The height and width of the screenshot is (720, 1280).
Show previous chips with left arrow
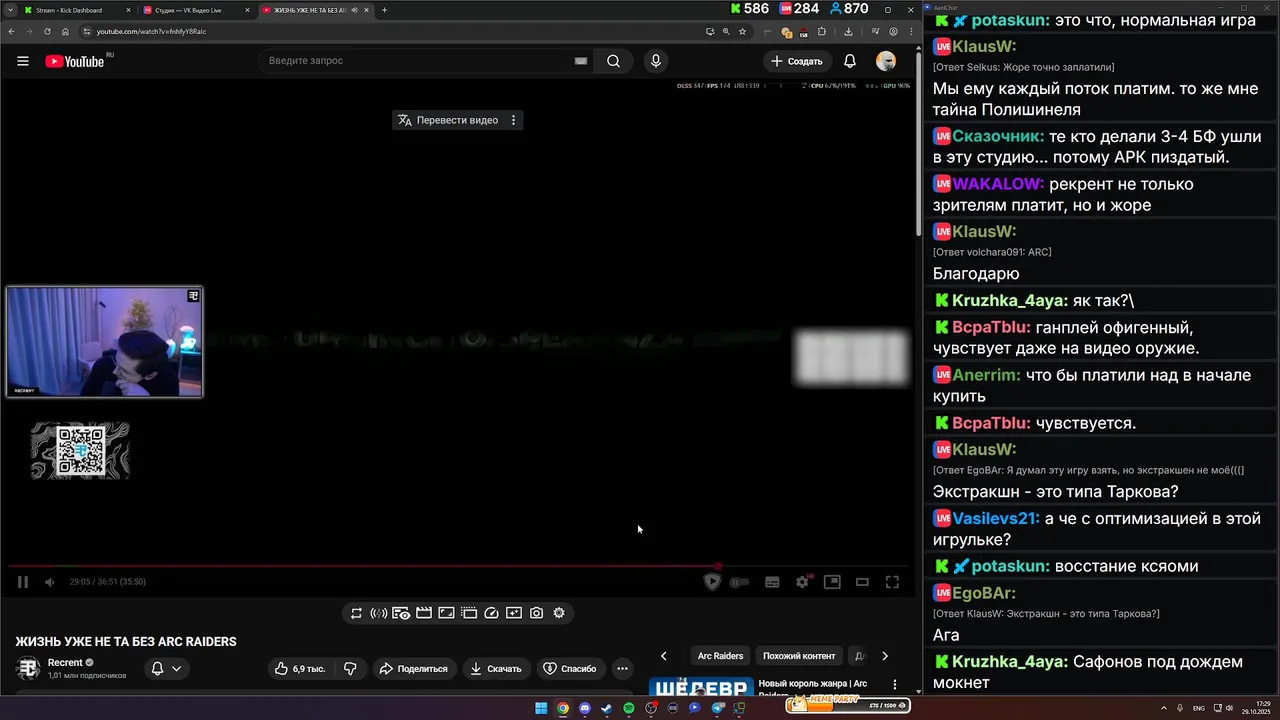[663, 656]
